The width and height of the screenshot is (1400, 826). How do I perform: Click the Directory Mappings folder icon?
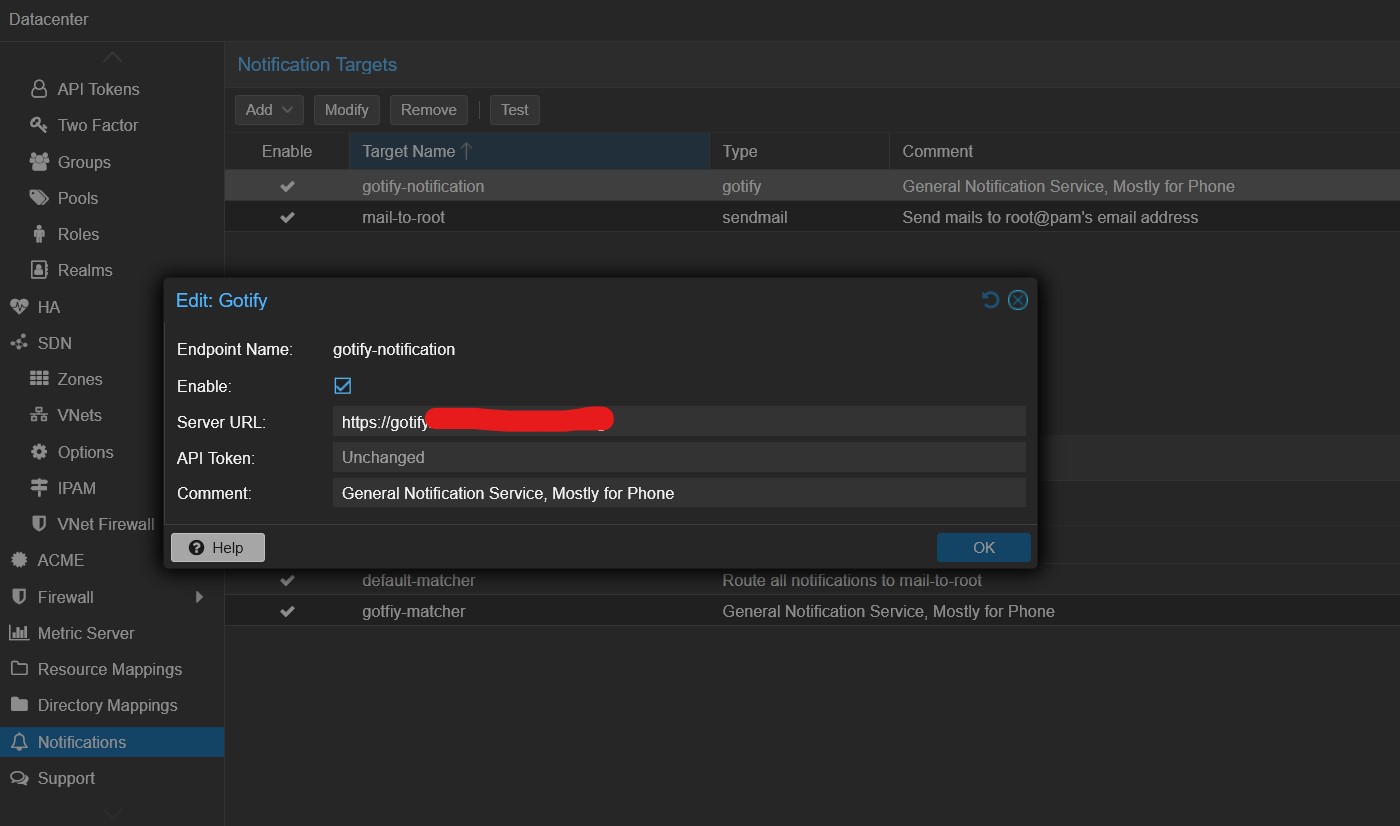click(19, 704)
